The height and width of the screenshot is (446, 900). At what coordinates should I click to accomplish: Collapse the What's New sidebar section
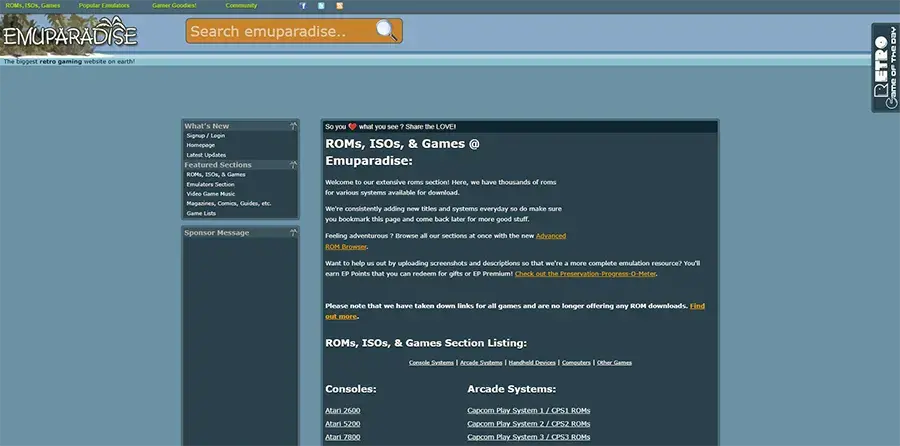click(293, 126)
